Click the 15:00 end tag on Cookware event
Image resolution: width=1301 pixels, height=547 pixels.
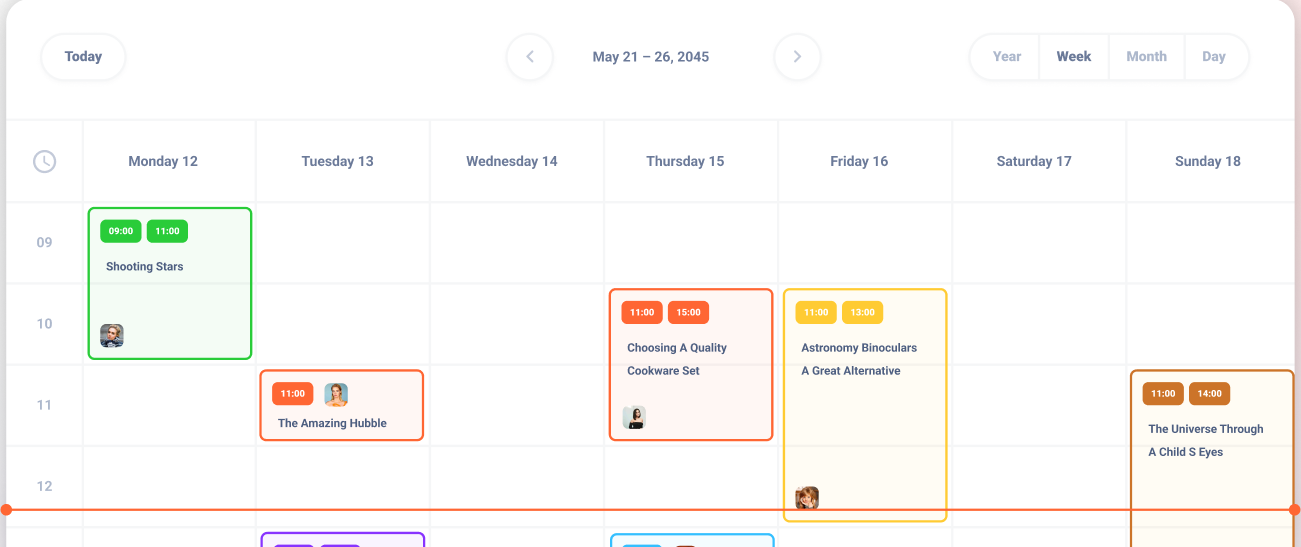tap(688, 313)
